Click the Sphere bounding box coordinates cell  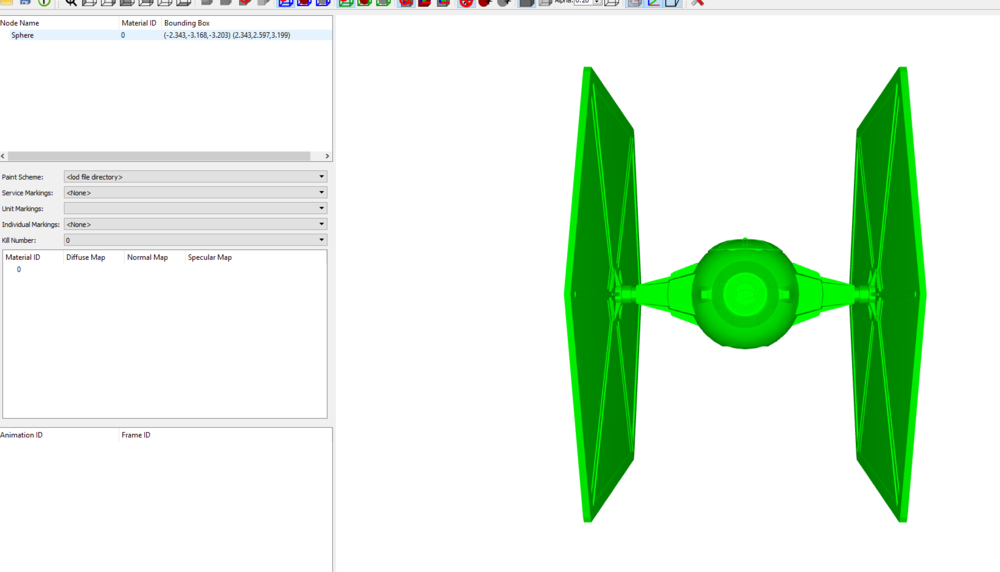227,35
